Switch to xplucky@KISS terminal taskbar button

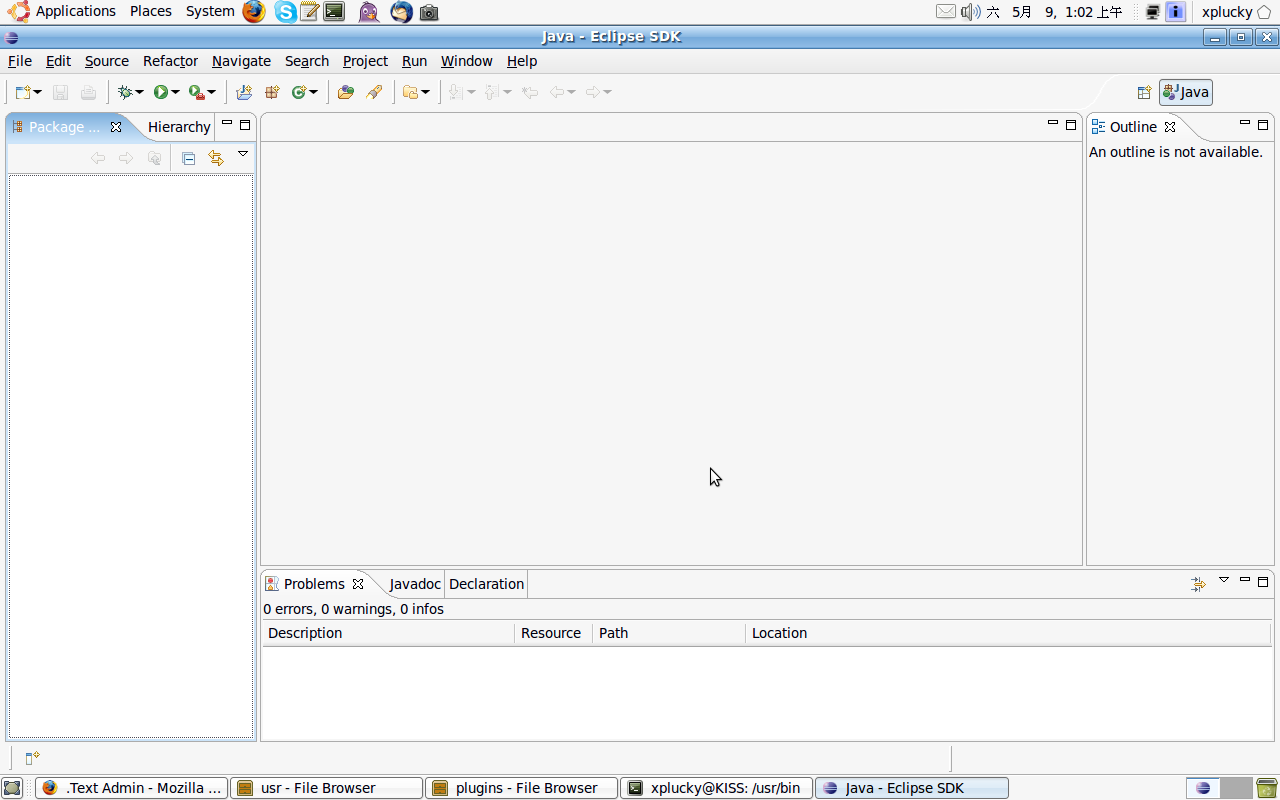tap(716, 788)
